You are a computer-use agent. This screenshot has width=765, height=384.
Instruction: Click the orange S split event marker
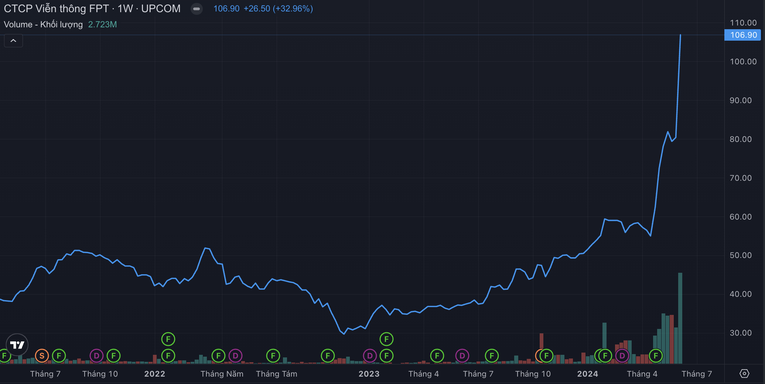click(42, 356)
